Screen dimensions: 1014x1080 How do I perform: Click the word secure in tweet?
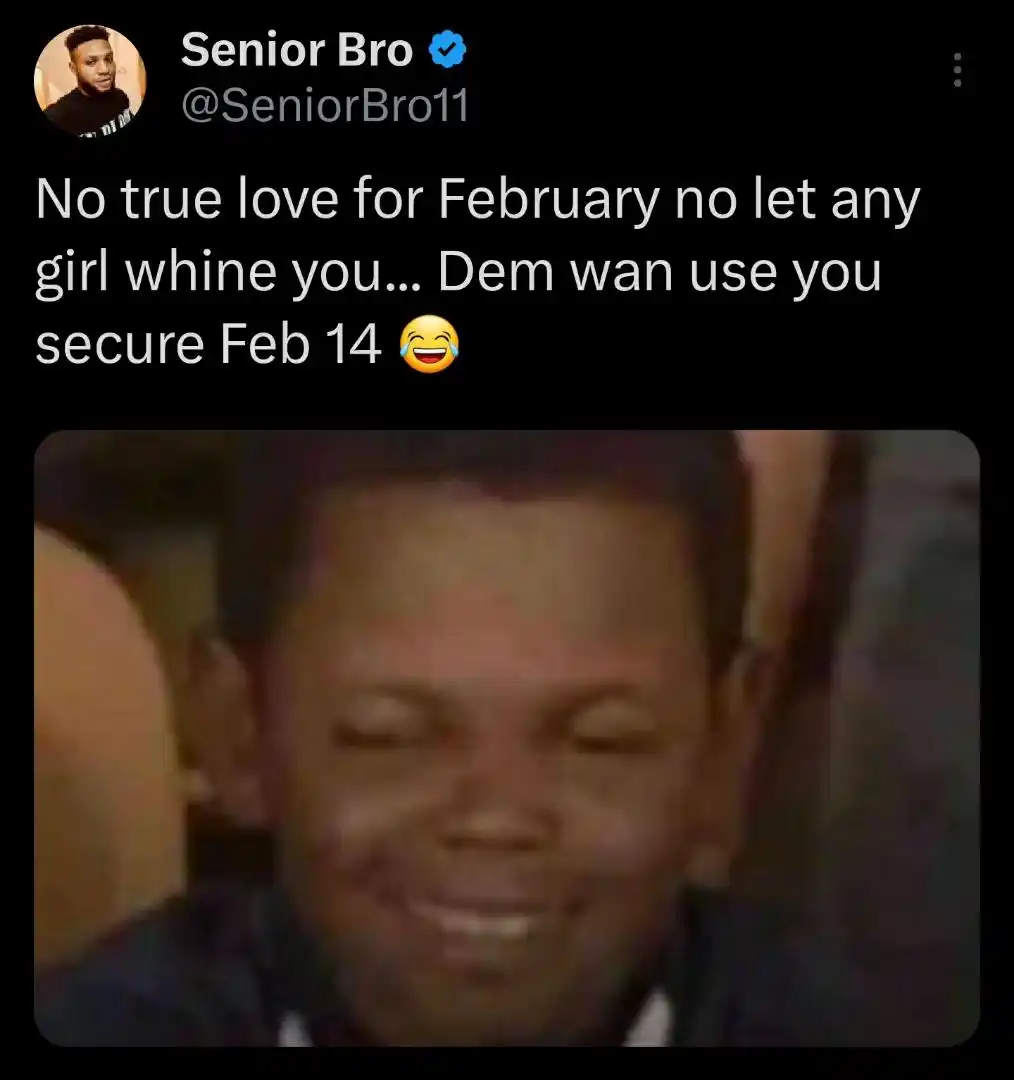click(120, 344)
